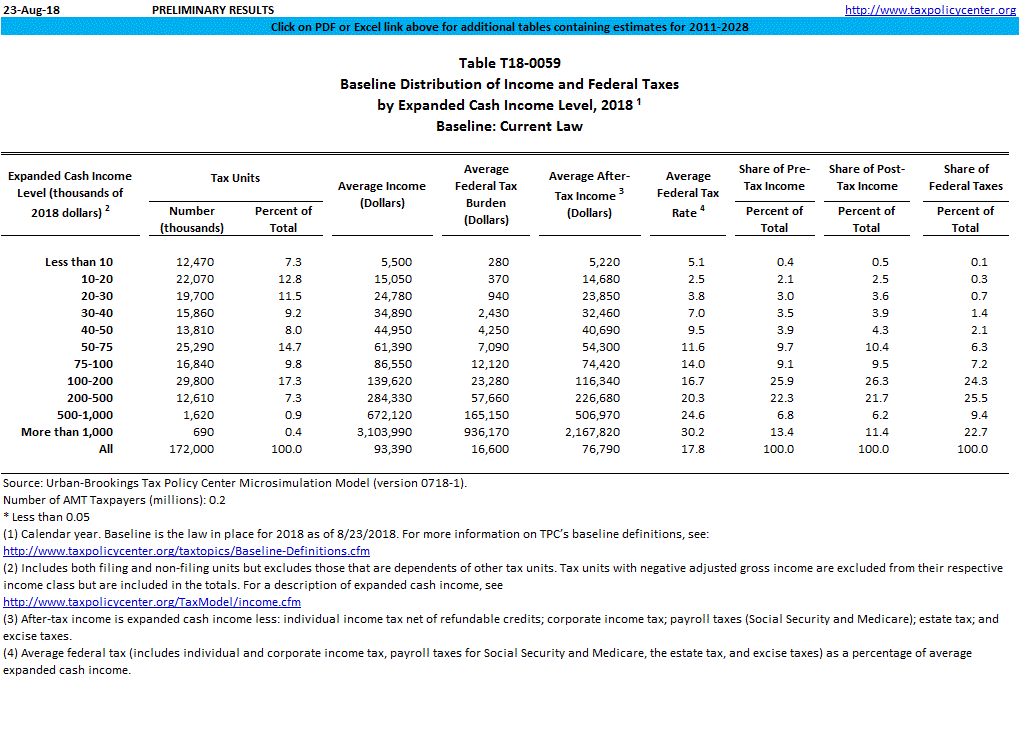This screenshot has width=1019, height=733.
Task: Click the PRELIMINARY RESULTS label
Action: pyautogui.click(x=212, y=10)
